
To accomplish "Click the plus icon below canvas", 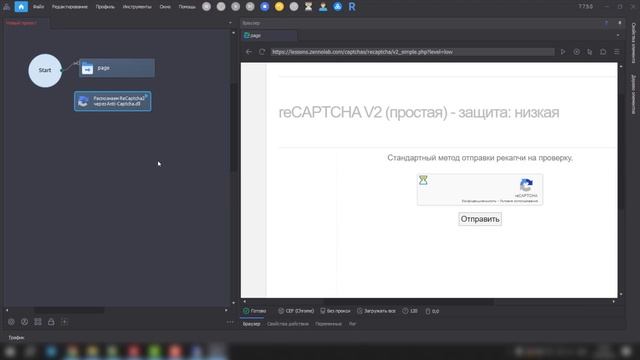I will 64,322.
